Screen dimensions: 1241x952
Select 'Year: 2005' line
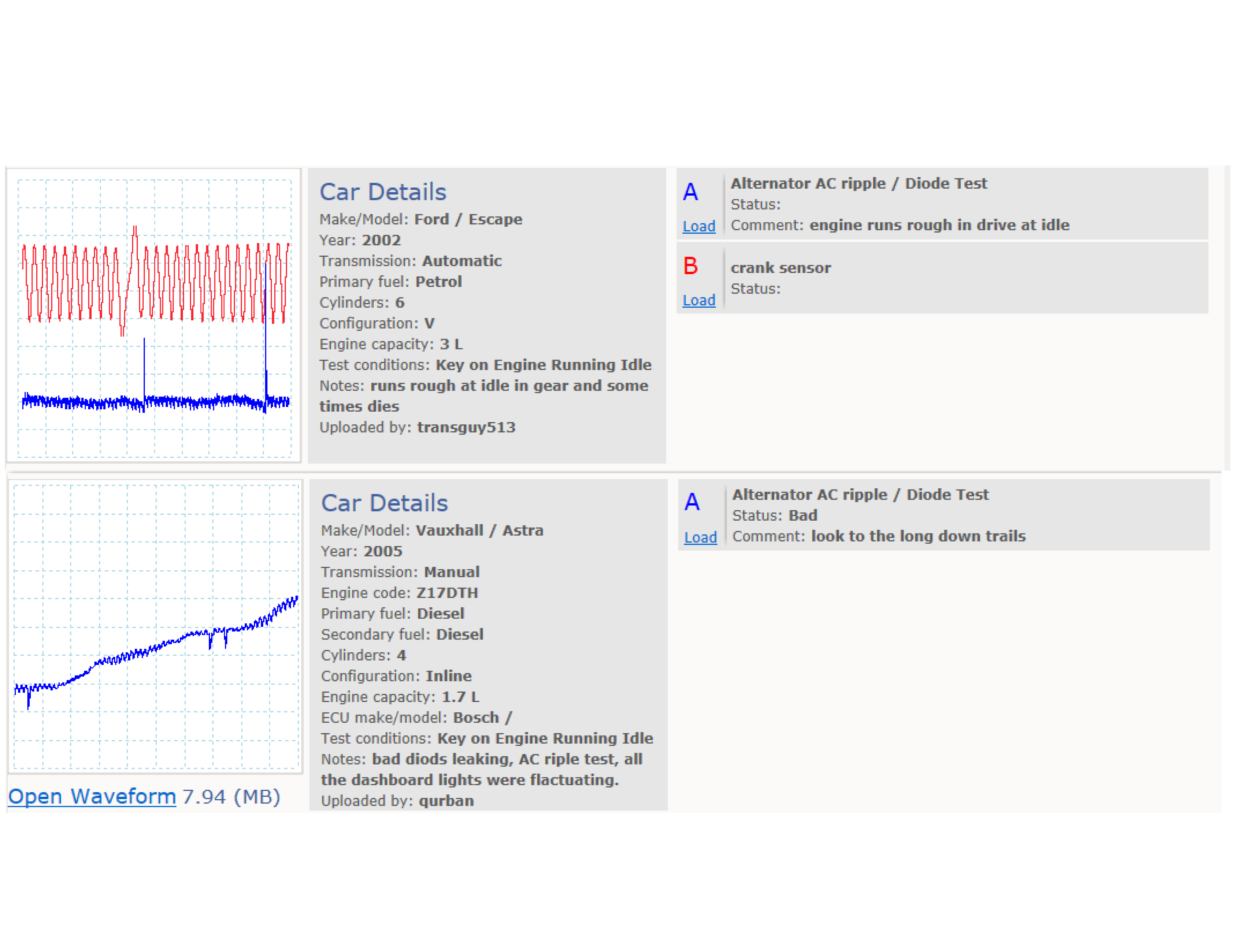click(x=362, y=551)
